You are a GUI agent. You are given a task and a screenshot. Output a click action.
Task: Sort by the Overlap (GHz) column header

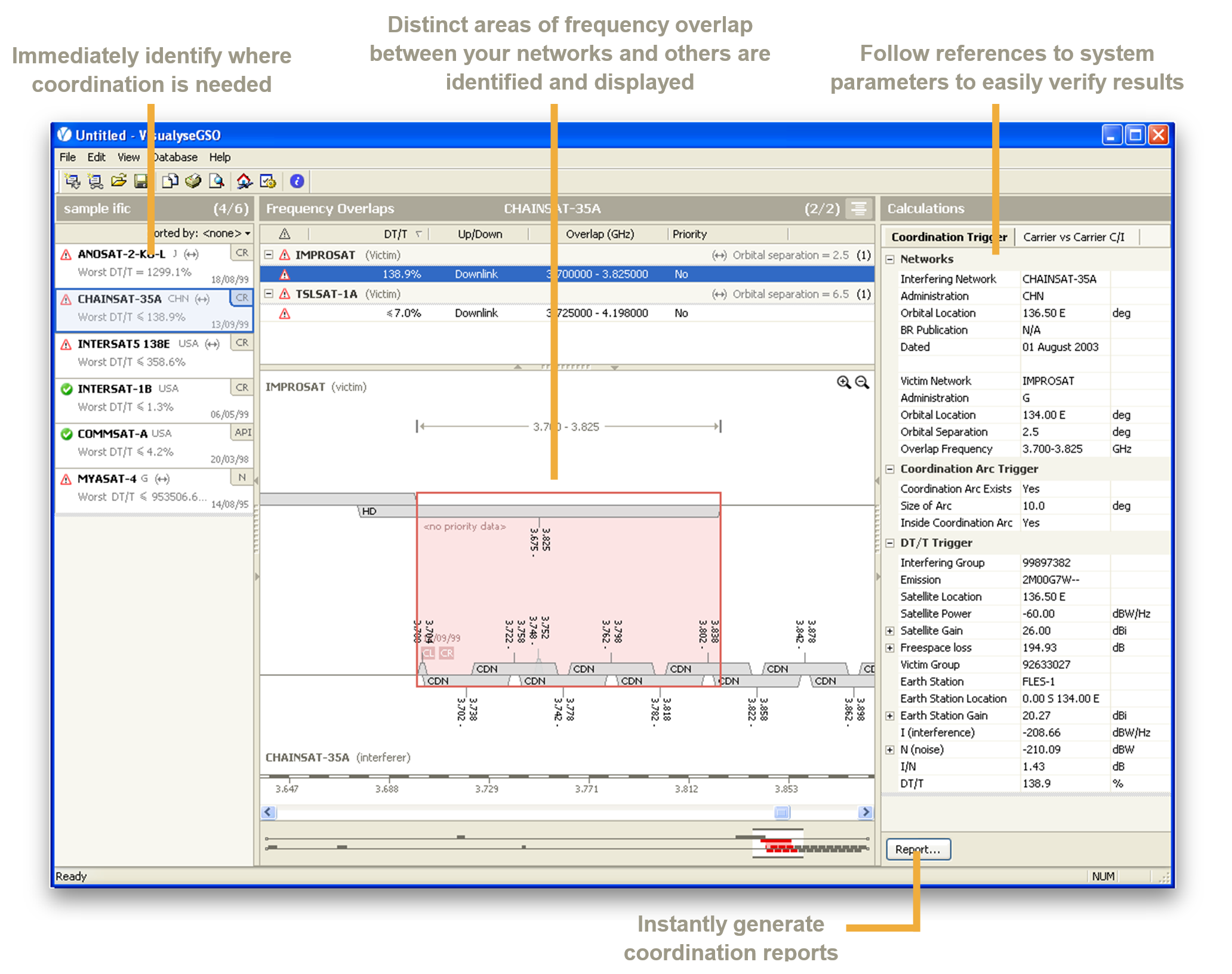[599, 234]
